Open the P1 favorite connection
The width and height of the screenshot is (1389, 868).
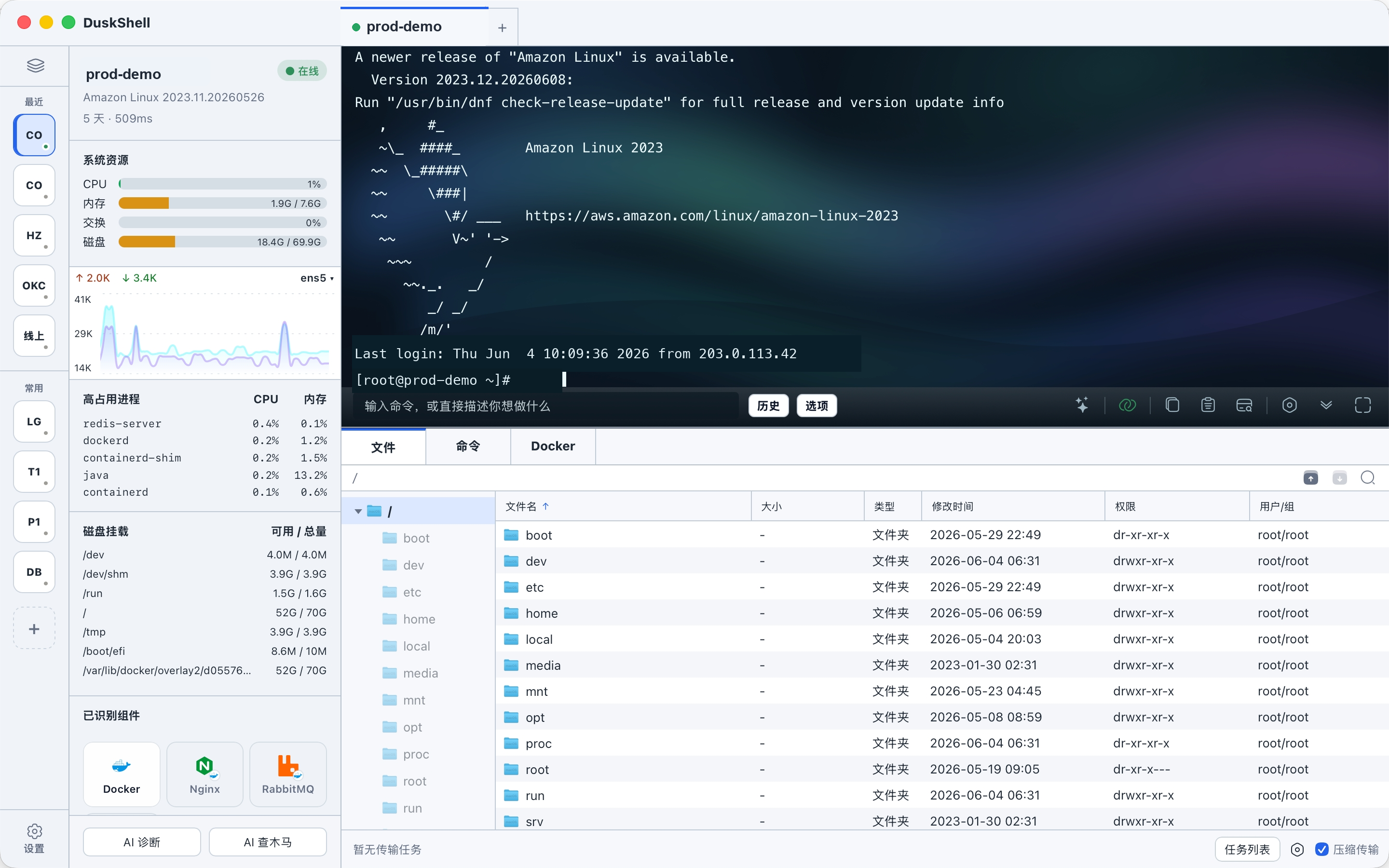34,522
